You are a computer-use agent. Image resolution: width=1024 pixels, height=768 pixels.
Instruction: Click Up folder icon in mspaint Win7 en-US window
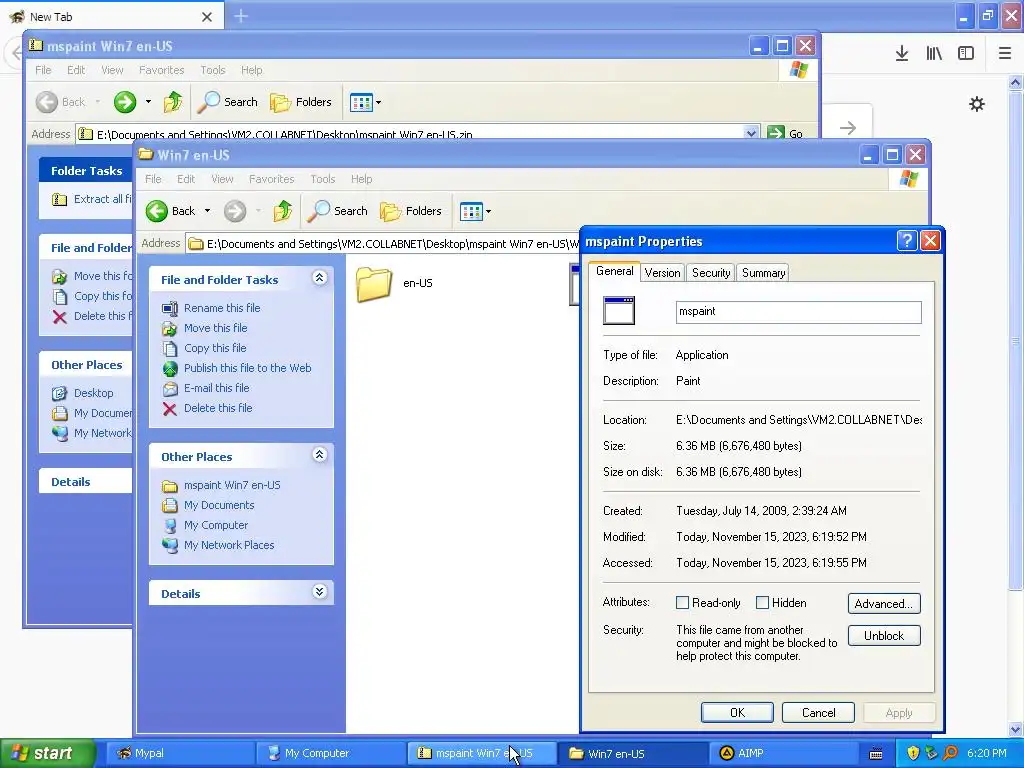(173, 102)
